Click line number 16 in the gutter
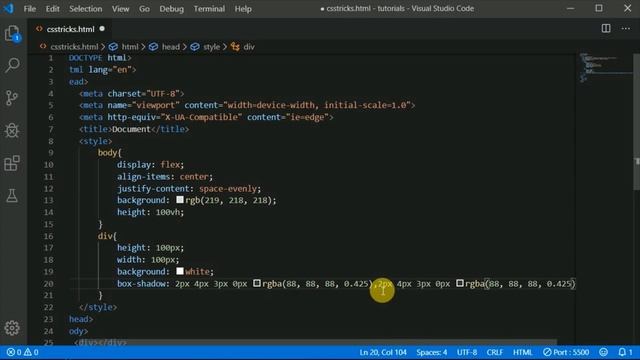The height and width of the screenshot is (360, 640). pos(49,236)
